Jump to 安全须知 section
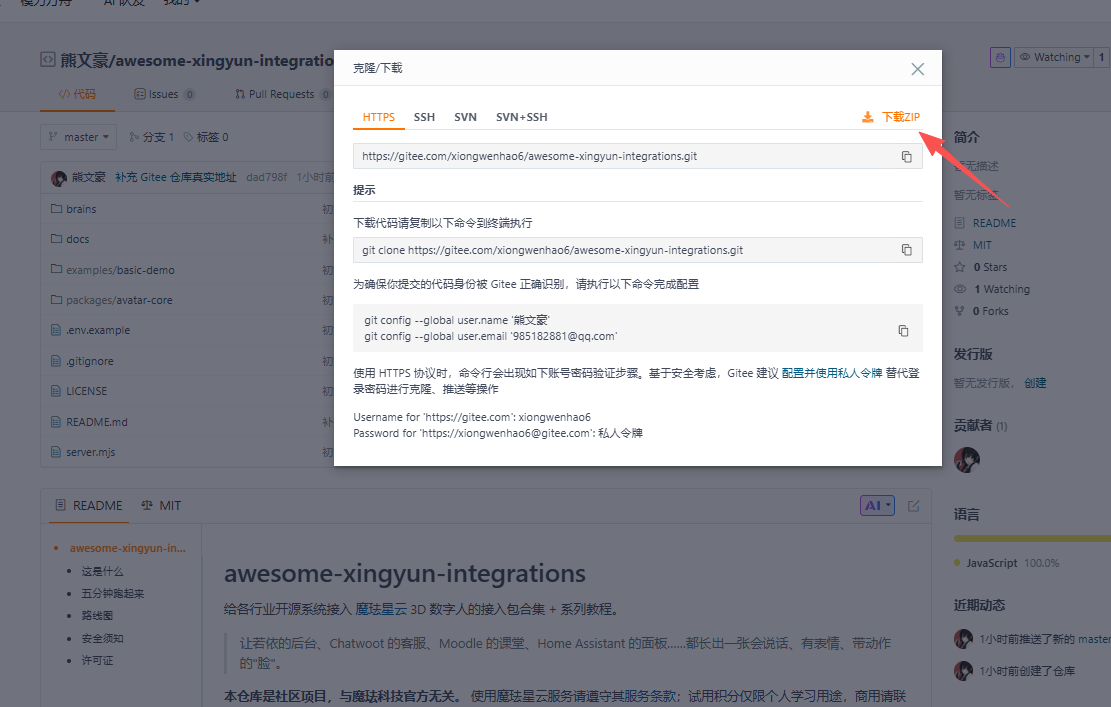This screenshot has width=1111, height=707. coord(102,638)
